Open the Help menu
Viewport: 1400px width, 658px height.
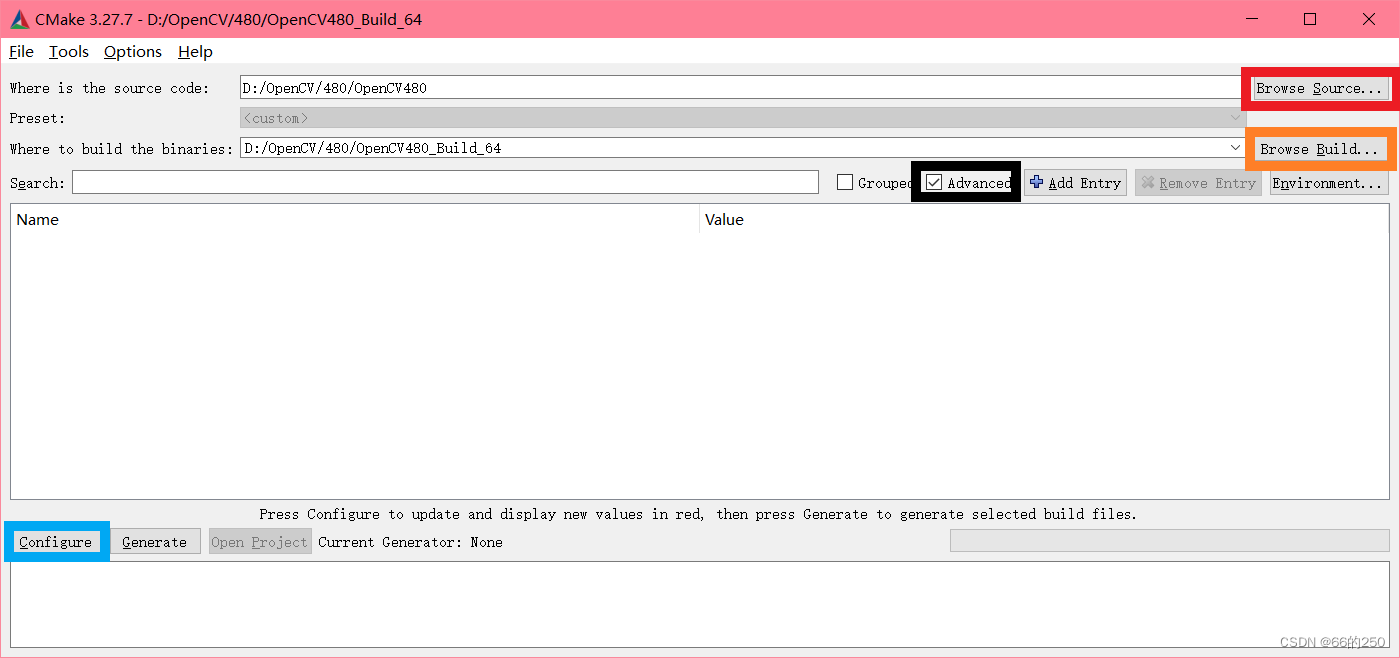point(195,51)
